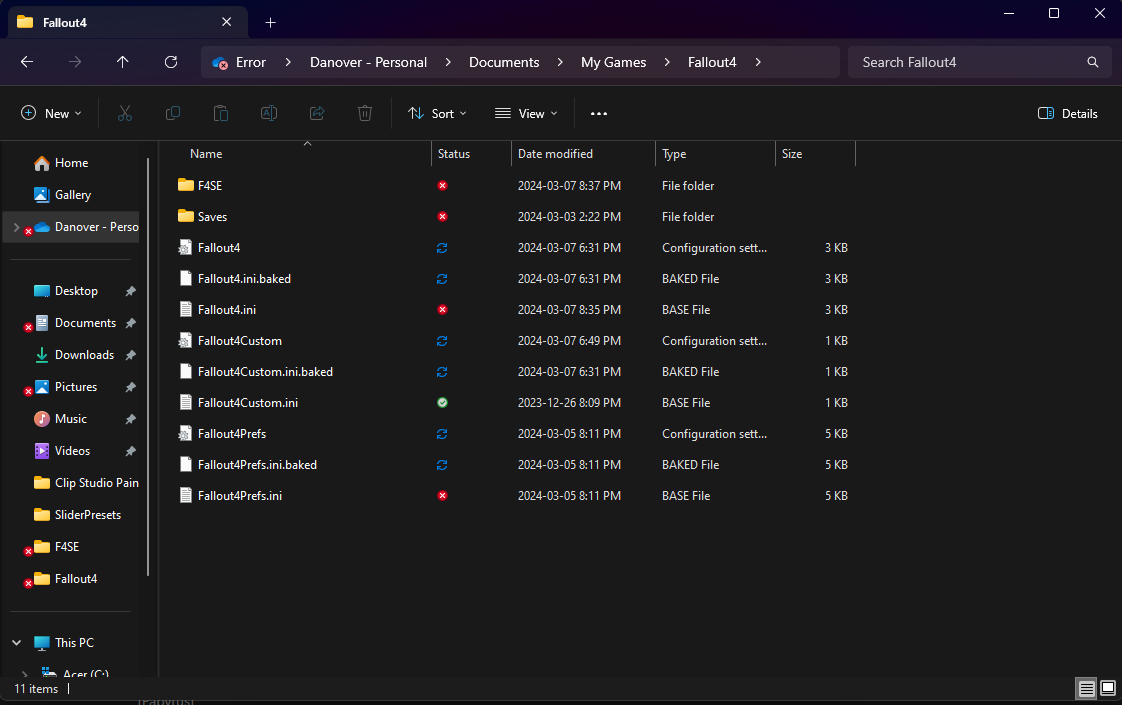Select the Fallout4Custom configuration file name
1122x705 pixels.
pos(240,341)
